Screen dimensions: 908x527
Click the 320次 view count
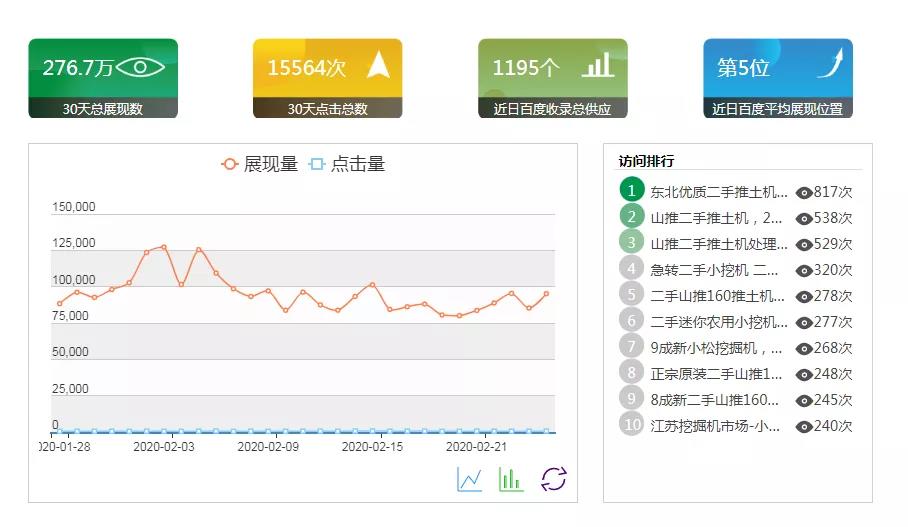click(x=833, y=270)
